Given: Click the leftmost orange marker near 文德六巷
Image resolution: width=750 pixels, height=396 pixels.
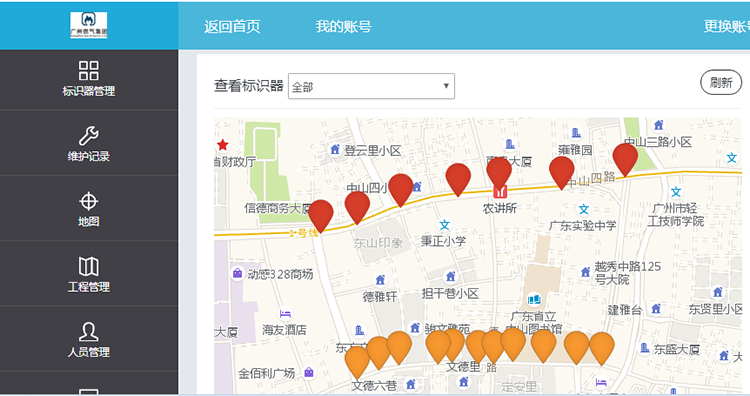Looking at the screenshot, I should coord(357,362).
